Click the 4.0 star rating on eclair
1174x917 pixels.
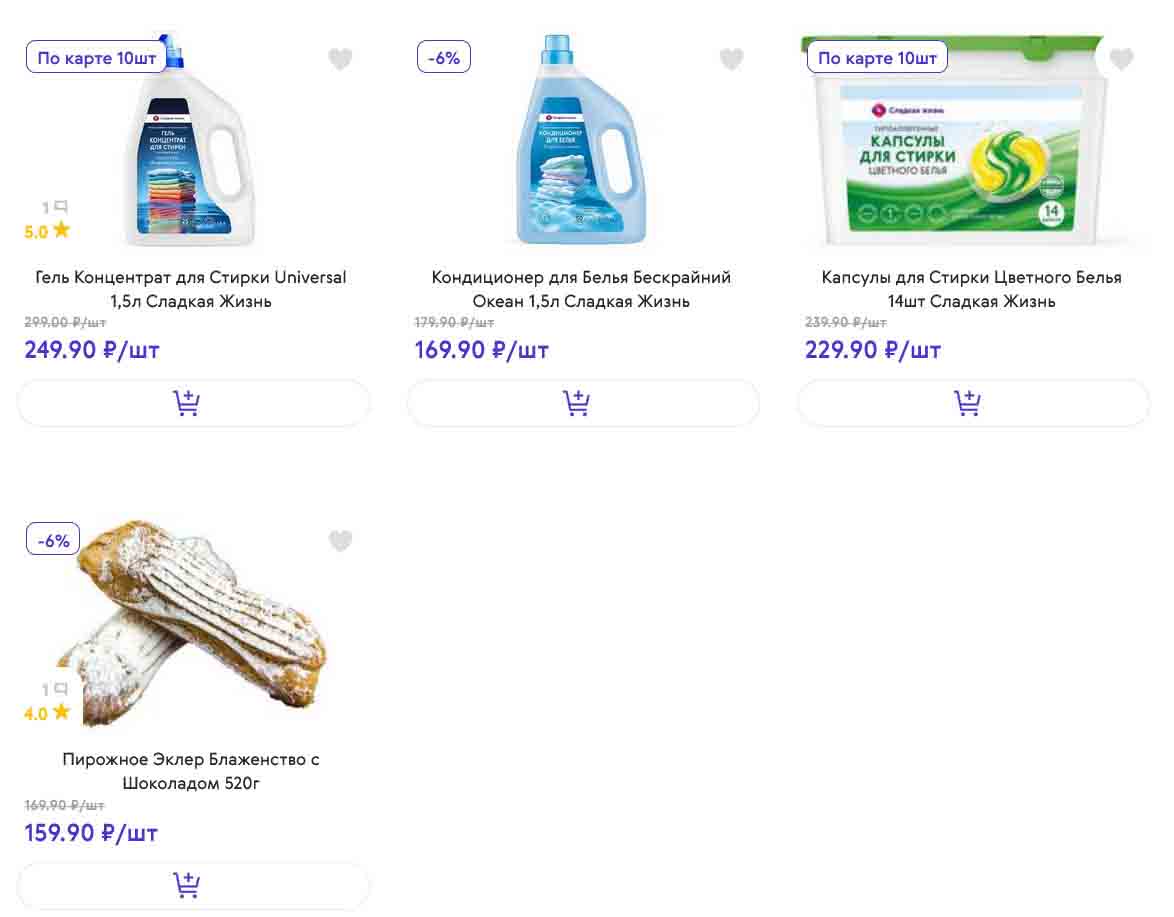click(x=47, y=713)
